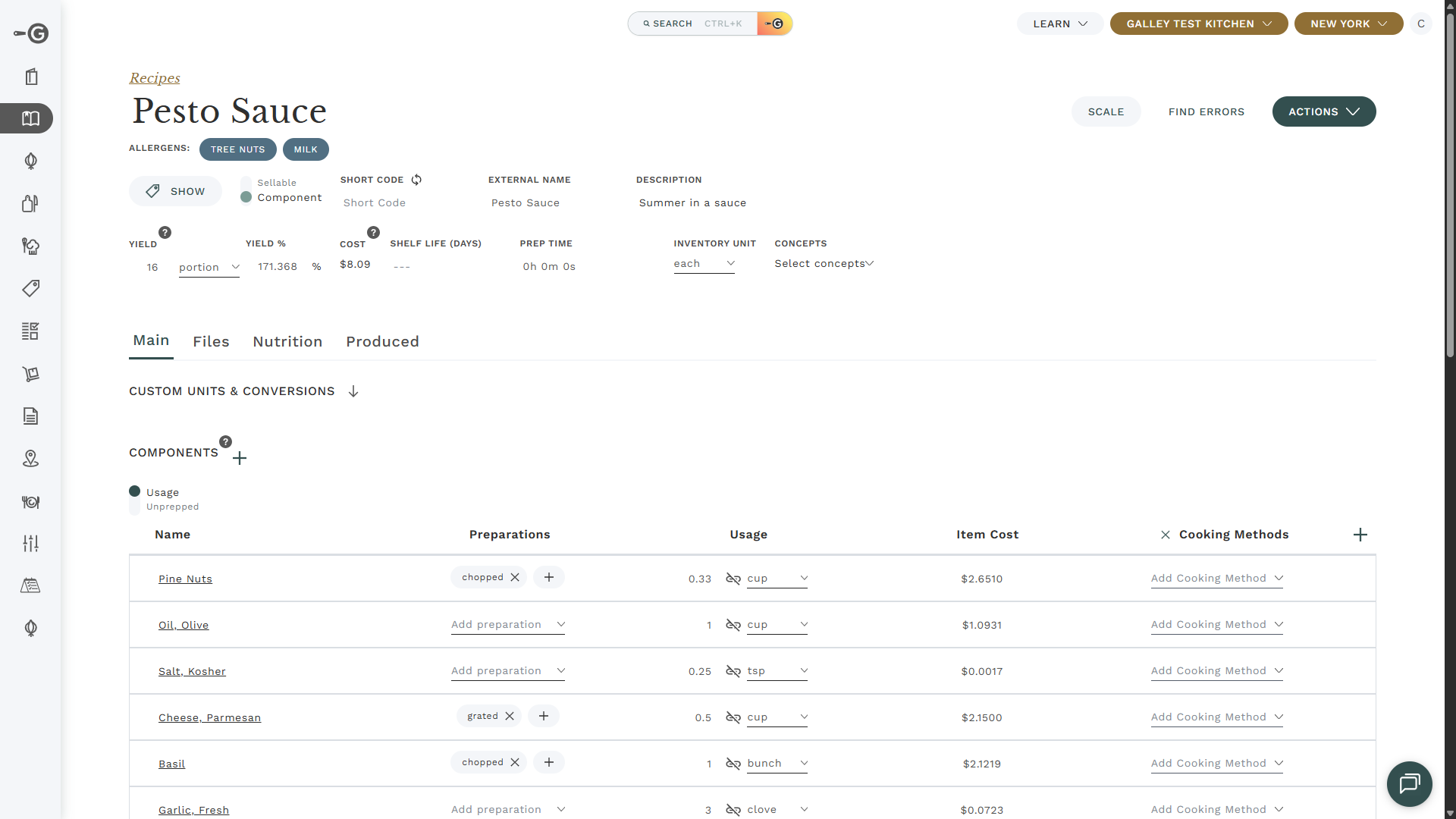The image size is (1456, 819).
Task: Switch to the Nutrition tab
Action: (287, 341)
